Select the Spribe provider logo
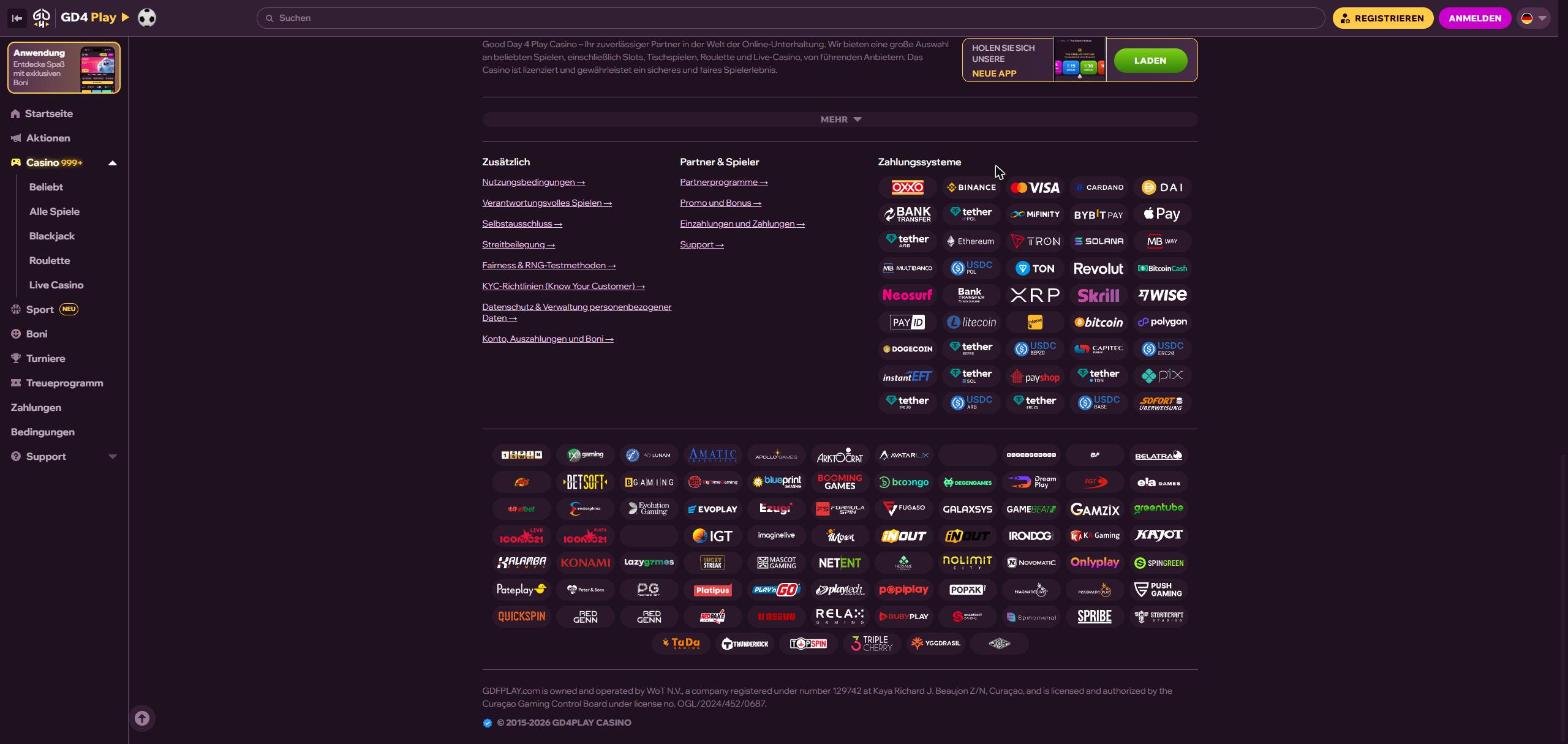 (x=1094, y=616)
